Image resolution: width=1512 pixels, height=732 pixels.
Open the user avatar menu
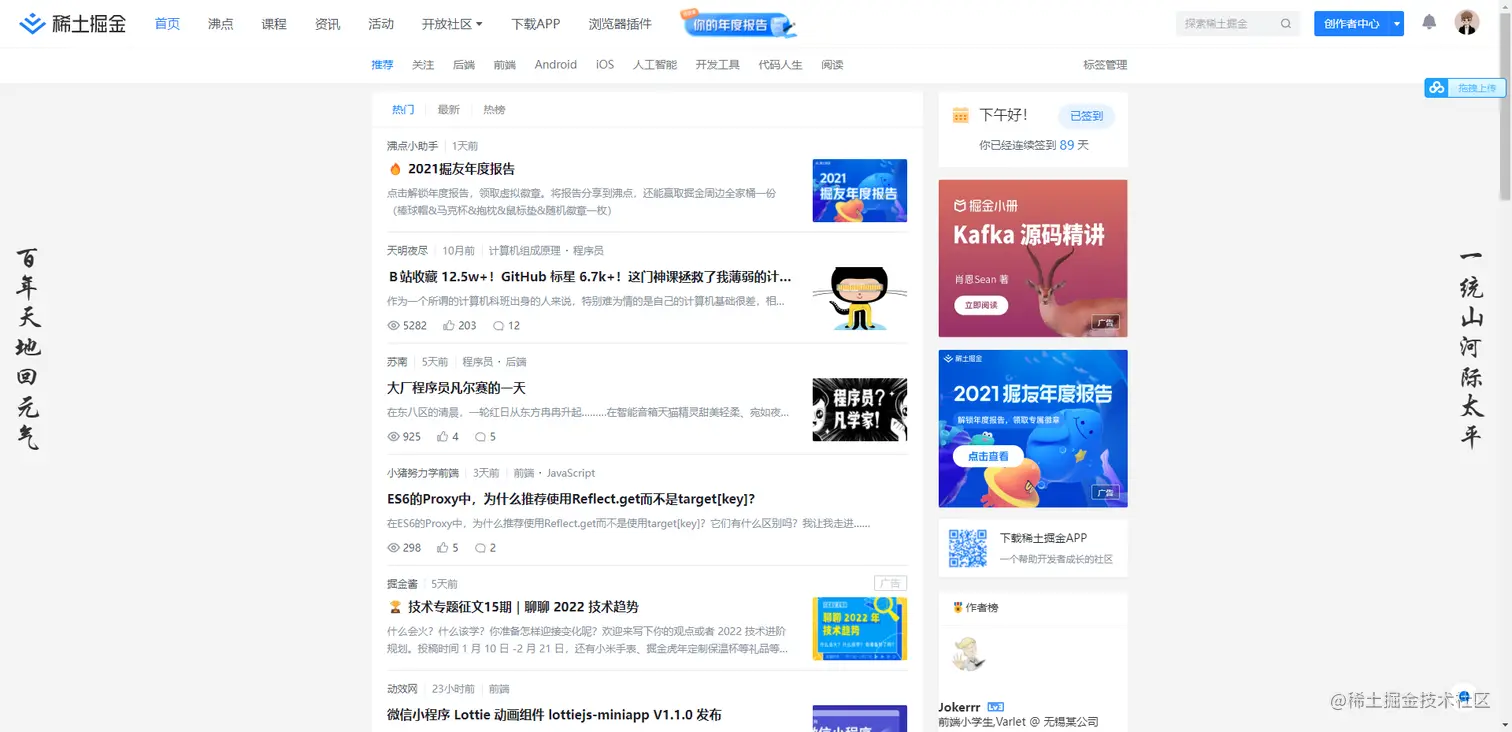click(x=1466, y=23)
